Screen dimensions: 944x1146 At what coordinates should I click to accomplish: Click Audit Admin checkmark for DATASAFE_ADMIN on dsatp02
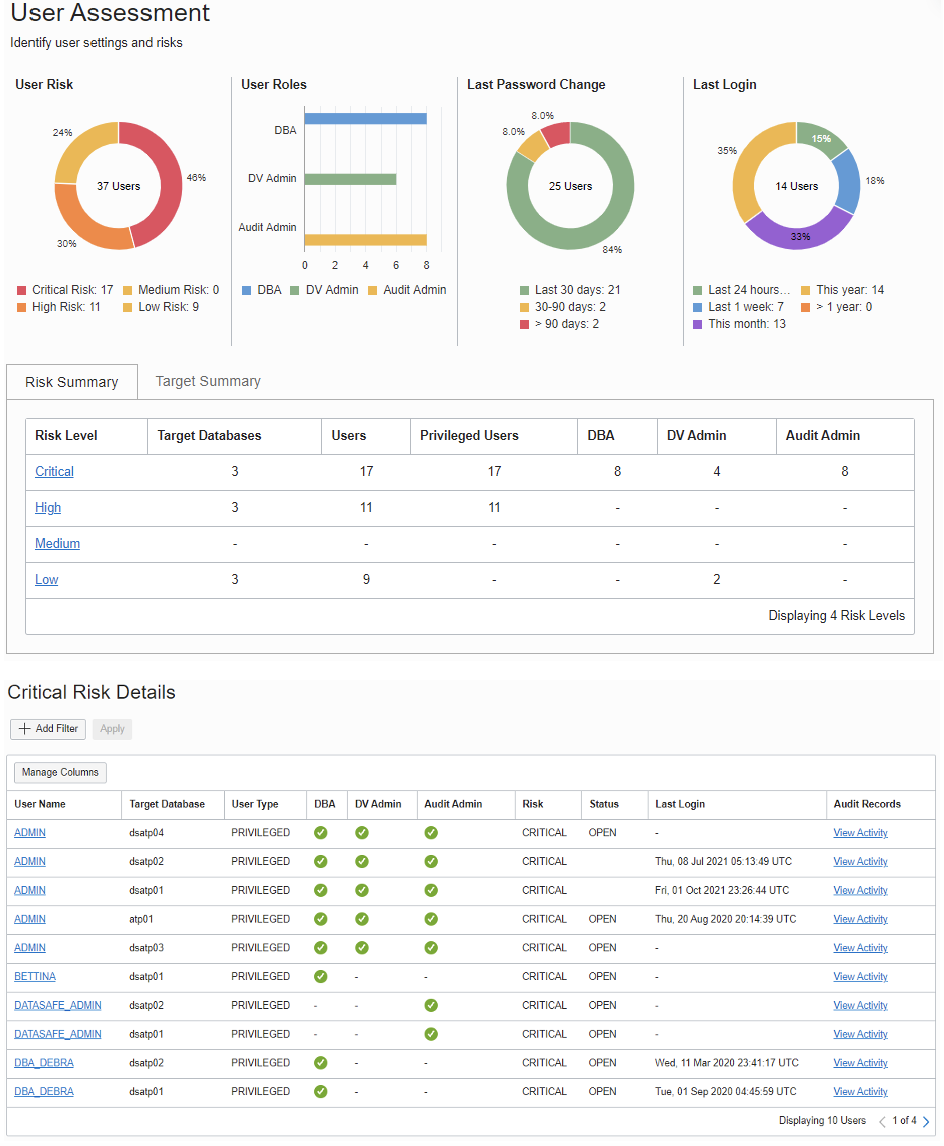431,1006
